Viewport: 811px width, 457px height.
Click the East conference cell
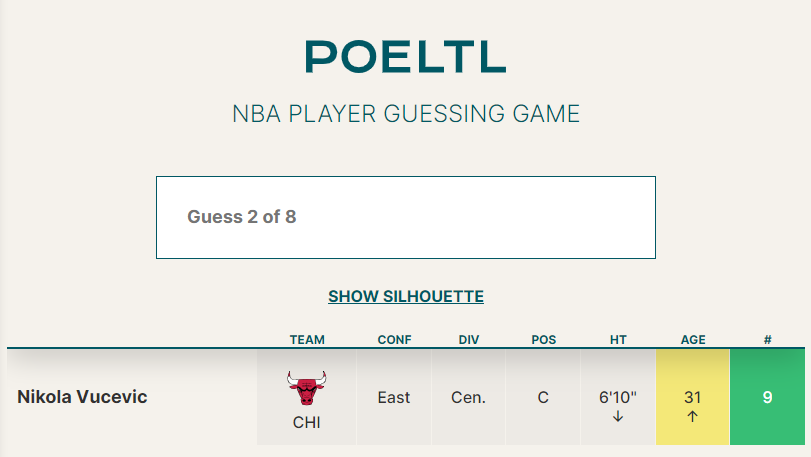394,397
